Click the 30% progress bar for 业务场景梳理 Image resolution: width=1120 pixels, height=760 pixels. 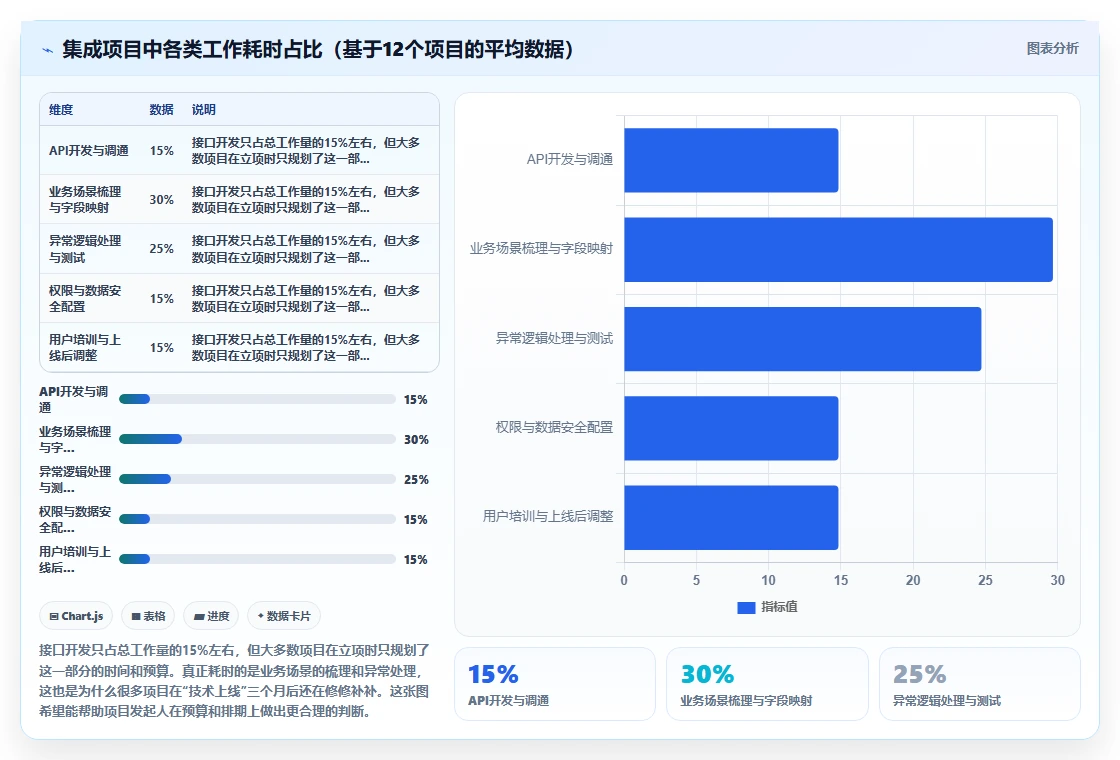coord(257,439)
